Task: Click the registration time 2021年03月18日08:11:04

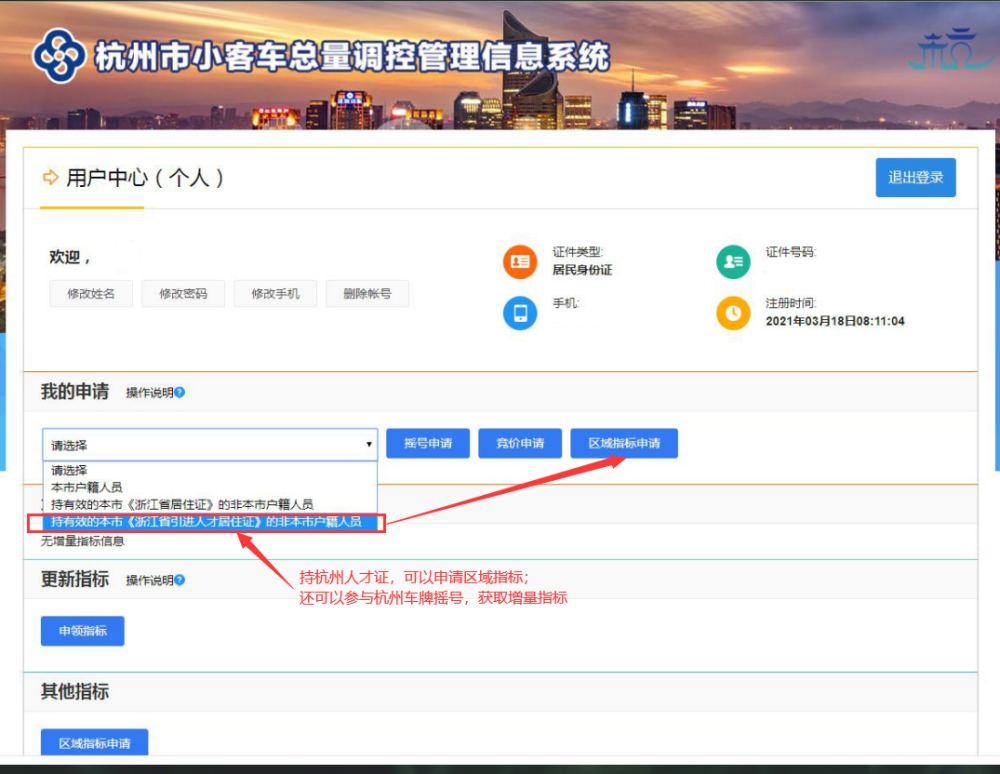Action: (835, 321)
